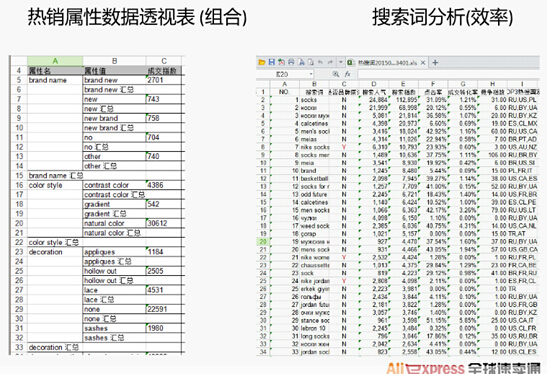
Task: Select column D header in right spreadsheet
Action: (374, 84)
